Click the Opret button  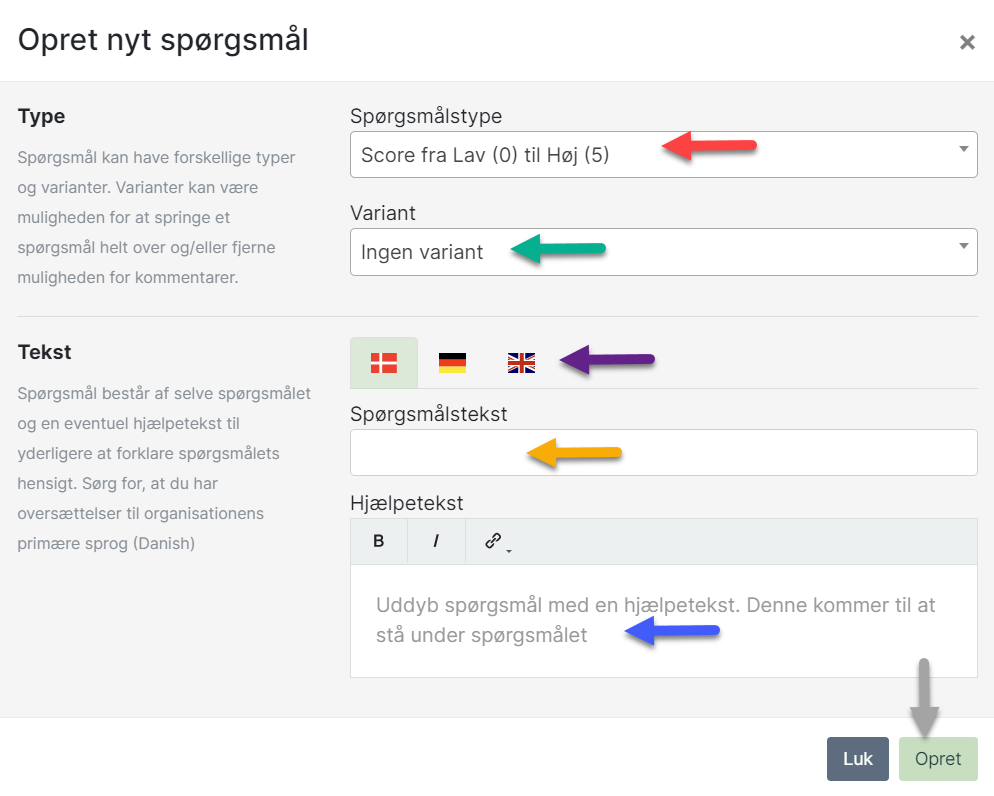point(938,759)
